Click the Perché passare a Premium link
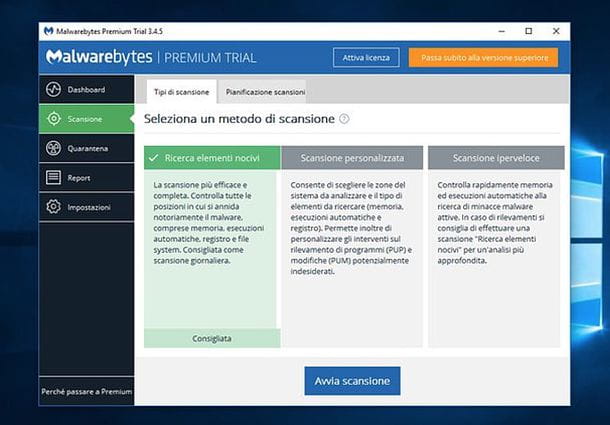 (x=86, y=390)
